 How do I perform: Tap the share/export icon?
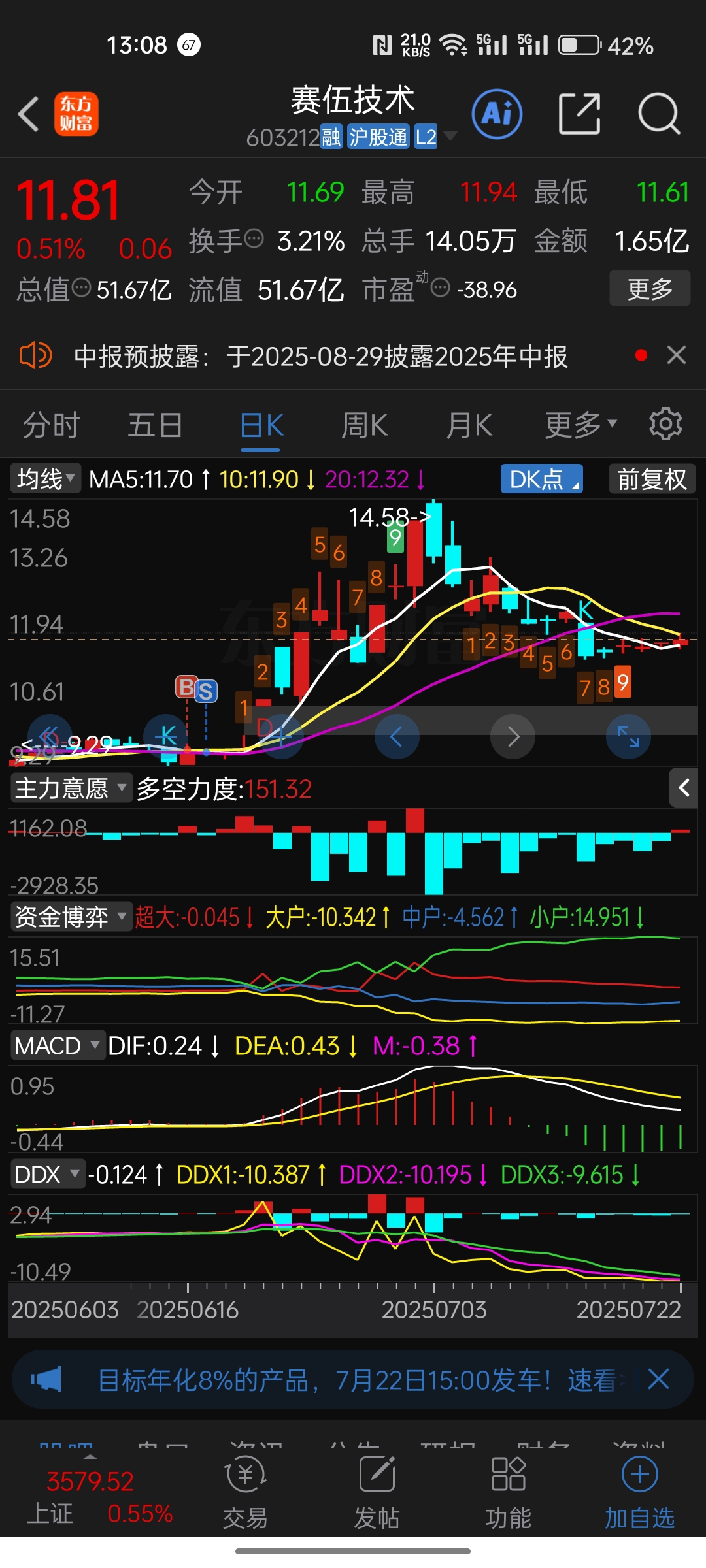coord(580,114)
